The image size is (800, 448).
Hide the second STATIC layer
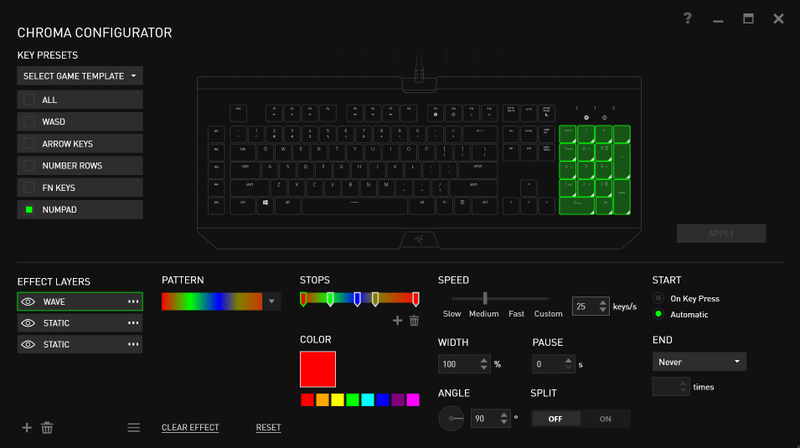(28, 344)
